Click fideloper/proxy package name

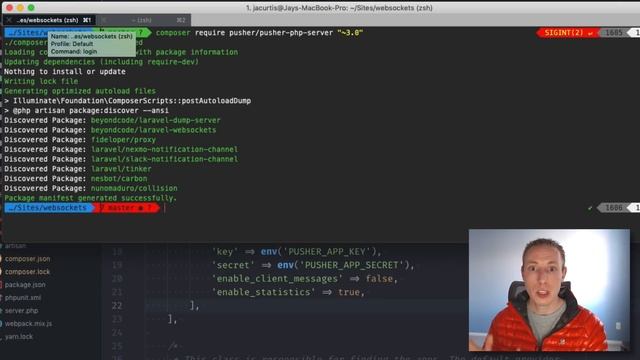(x=123, y=140)
